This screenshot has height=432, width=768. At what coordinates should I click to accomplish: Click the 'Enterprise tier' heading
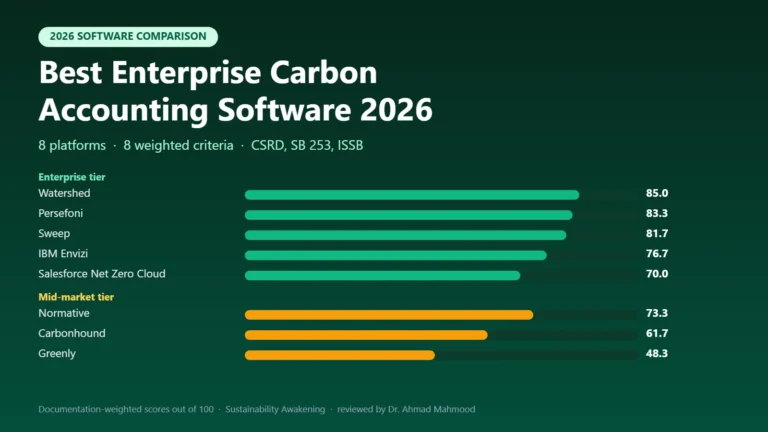[x=72, y=177]
